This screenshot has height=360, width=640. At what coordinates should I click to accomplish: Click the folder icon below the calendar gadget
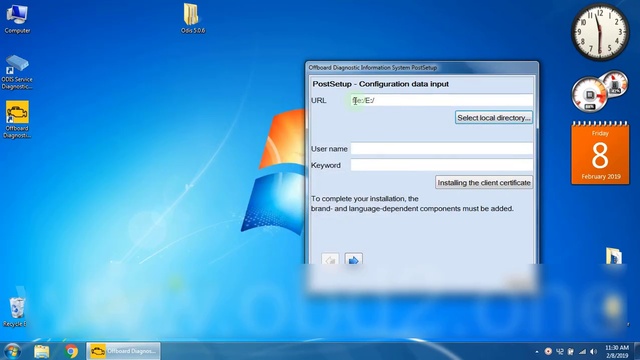pyautogui.click(x=613, y=256)
